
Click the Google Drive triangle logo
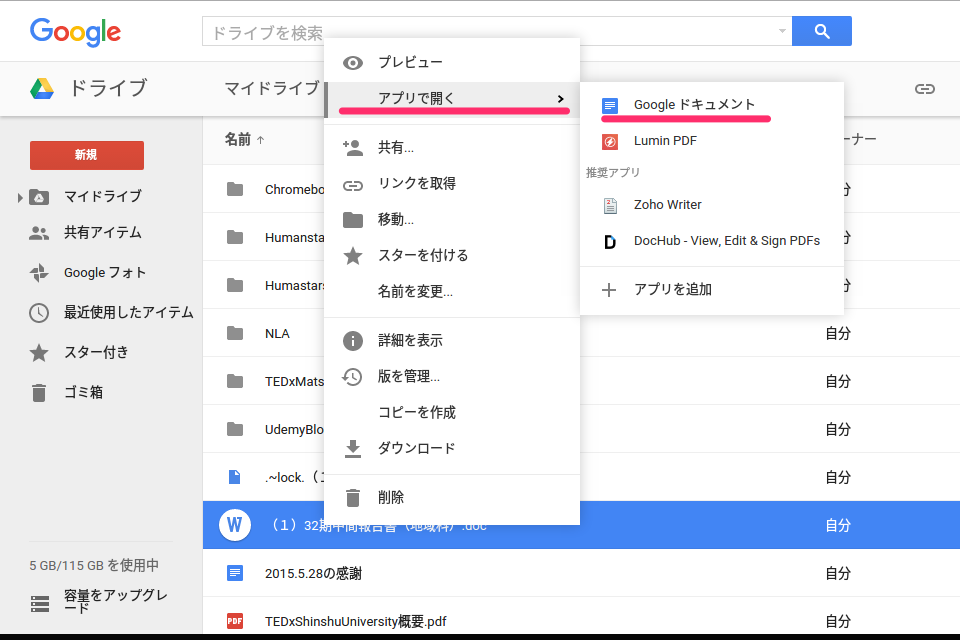[42, 89]
